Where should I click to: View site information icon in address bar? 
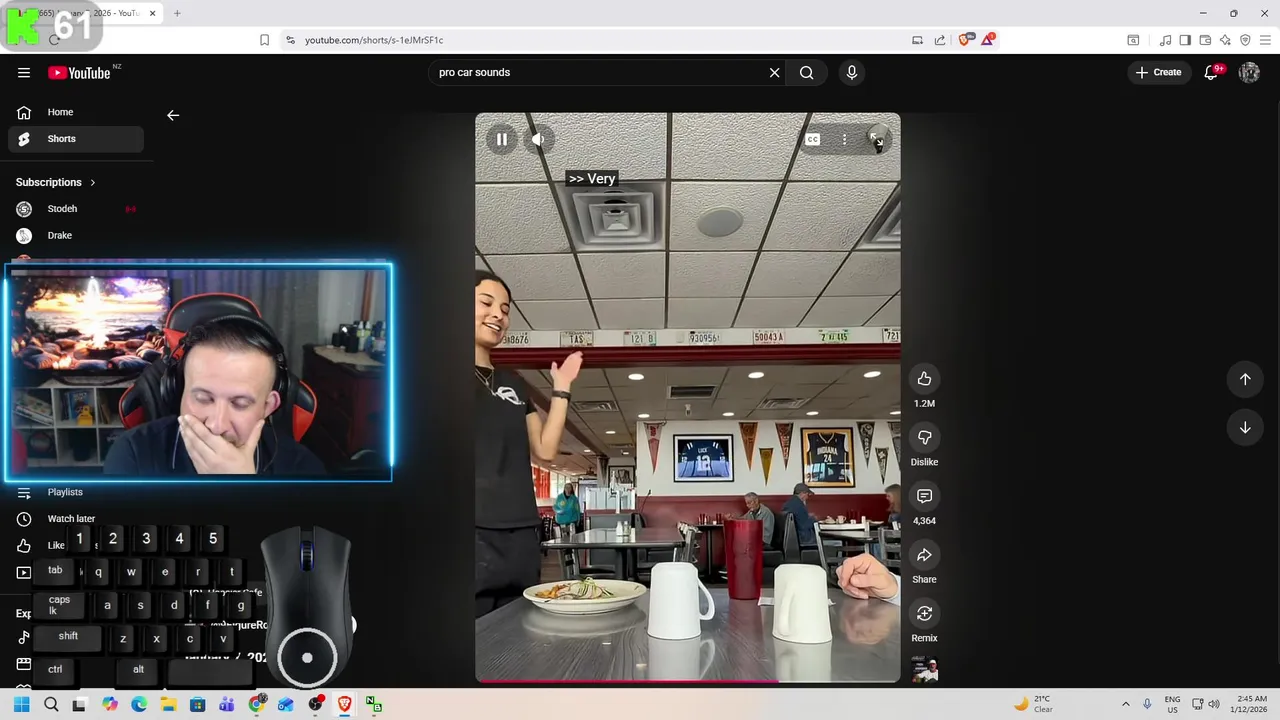coord(291,40)
